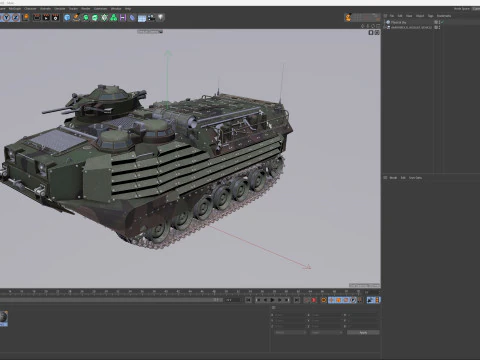Click the viewport zoom camera icon
480x360 pixels.
pos(368,26)
